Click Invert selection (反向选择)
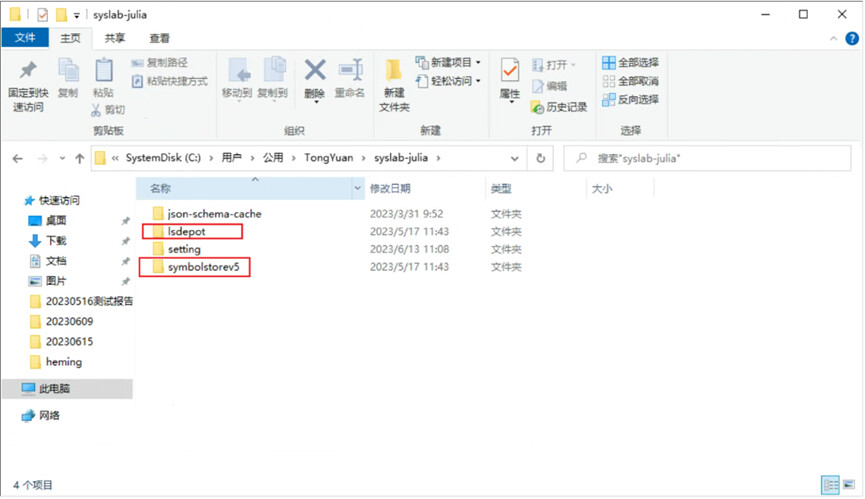Viewport: 865px width, 499px height. [x=631, y=100]
